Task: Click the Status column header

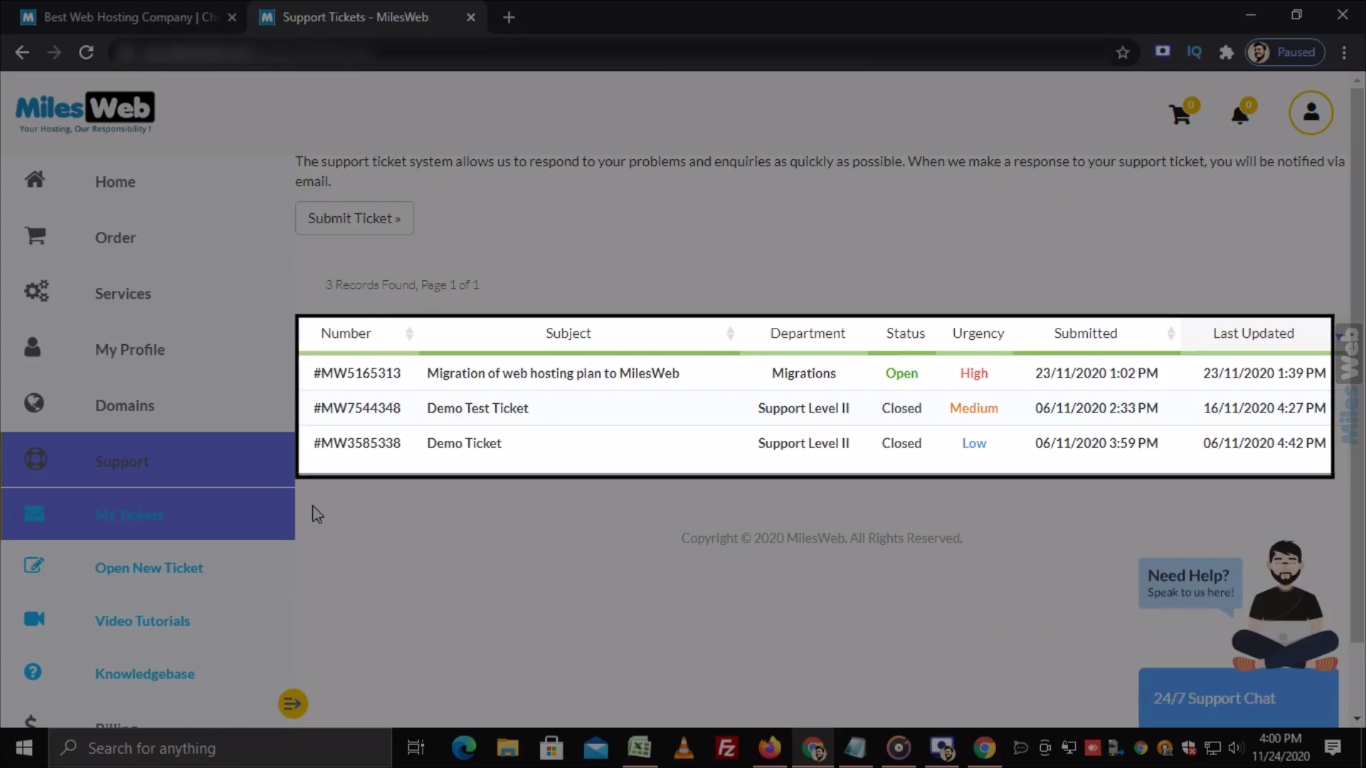Action: [905, 333]
